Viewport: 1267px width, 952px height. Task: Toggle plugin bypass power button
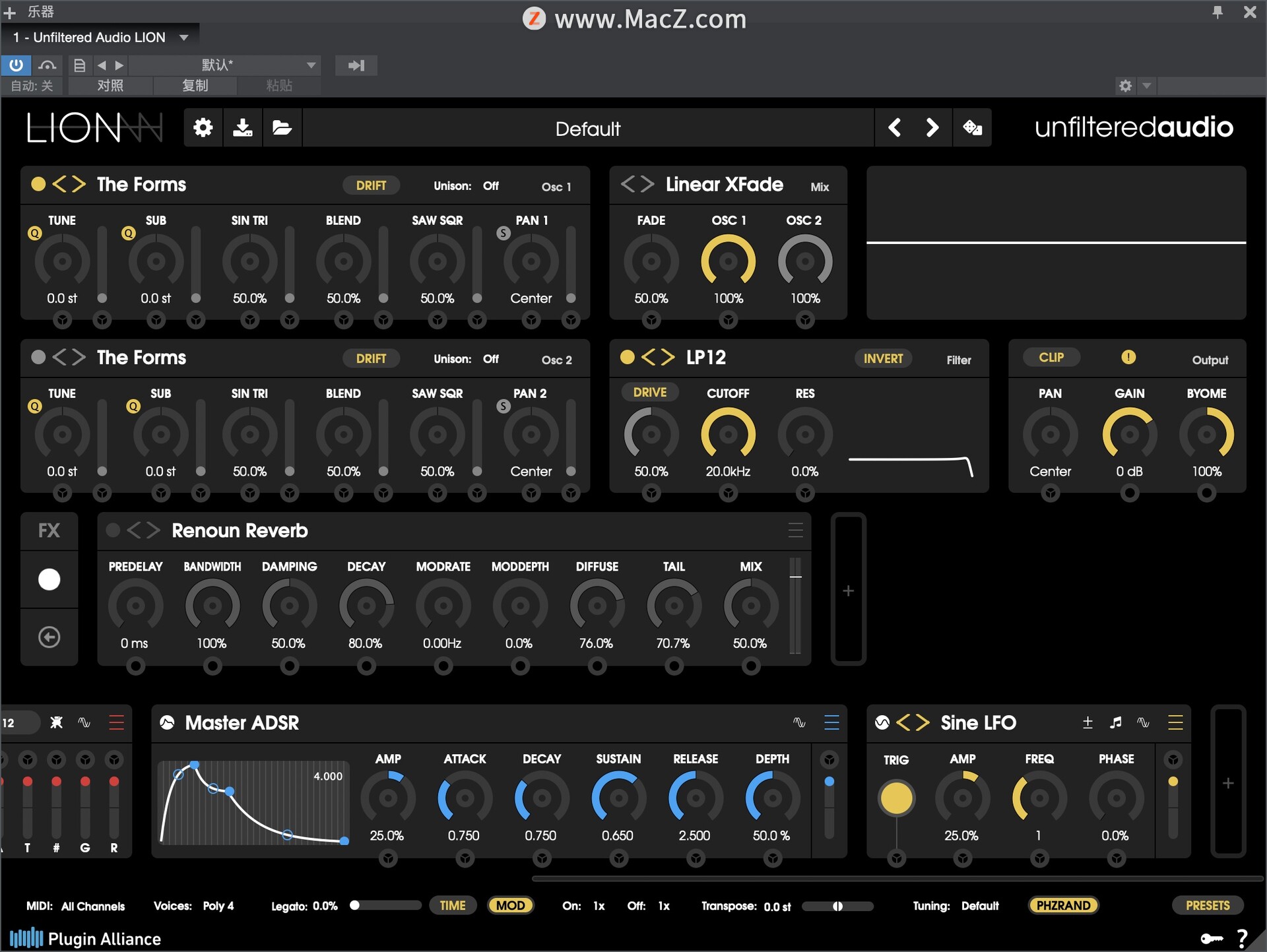(x=16, y=65)
